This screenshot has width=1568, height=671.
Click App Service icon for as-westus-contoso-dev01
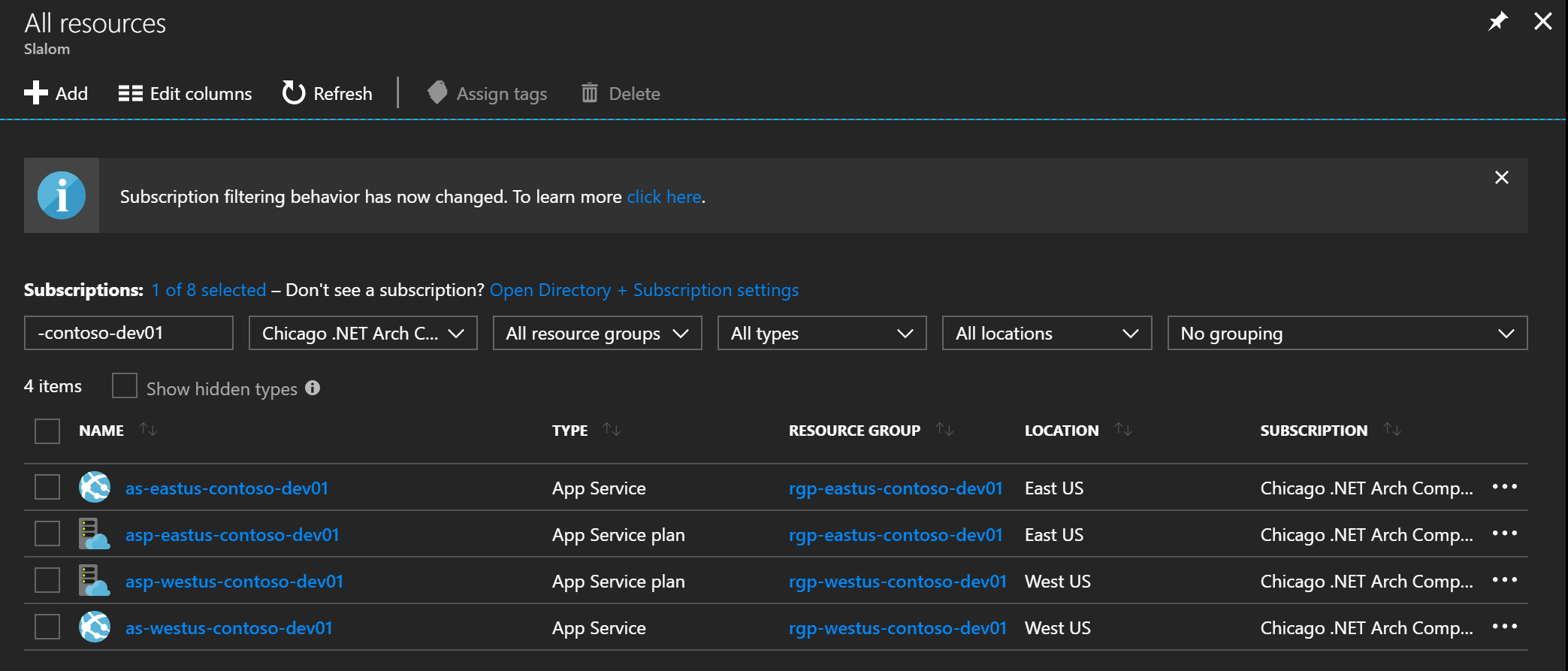tap(95, 627)
